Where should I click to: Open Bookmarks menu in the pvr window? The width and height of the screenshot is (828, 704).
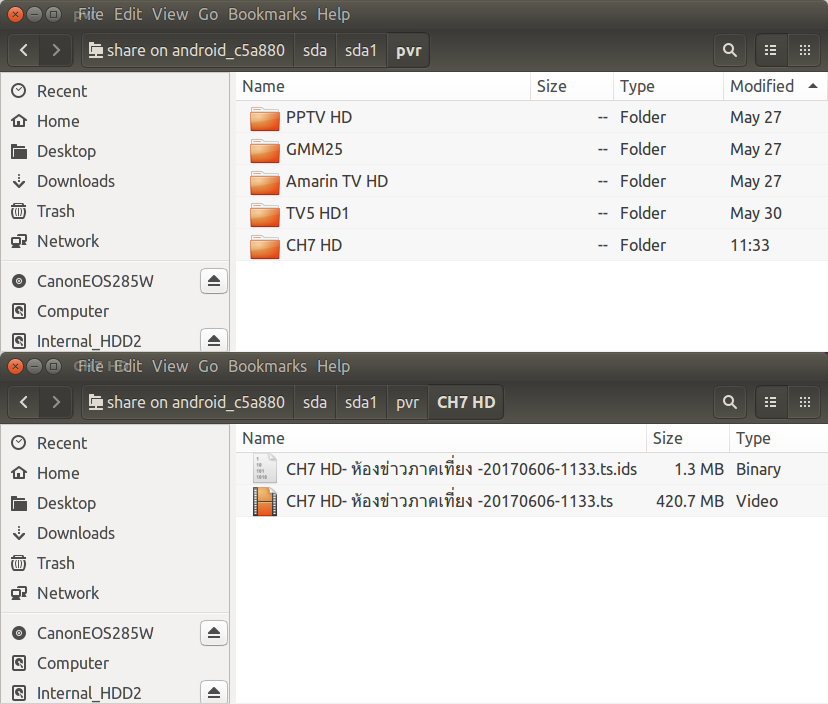[x=267, y=14]
